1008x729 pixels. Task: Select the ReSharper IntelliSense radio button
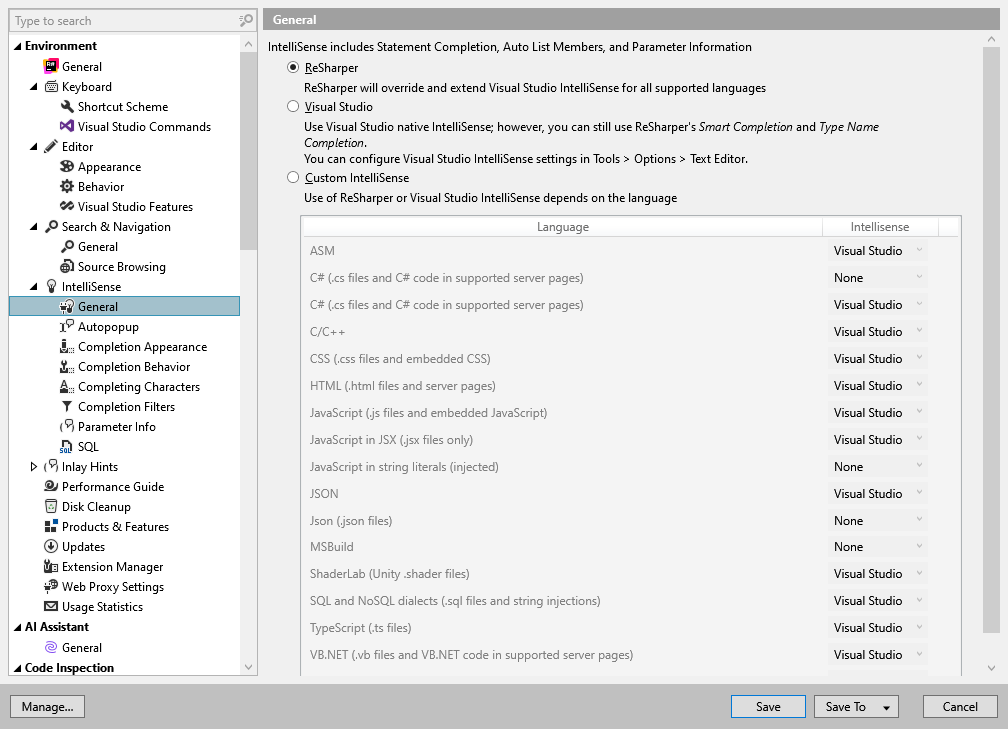point(292,67)
